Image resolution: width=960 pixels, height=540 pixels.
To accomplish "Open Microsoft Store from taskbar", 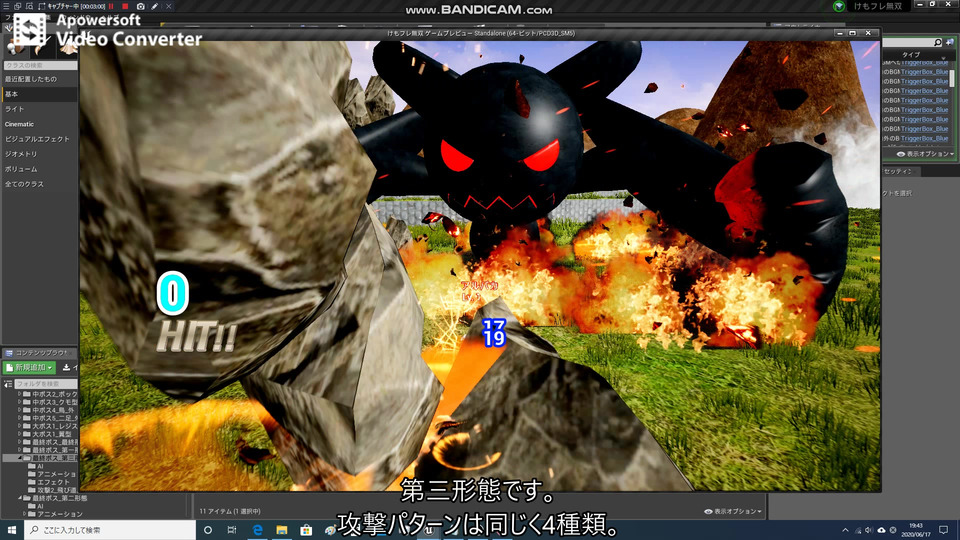I will pos(306,530).
